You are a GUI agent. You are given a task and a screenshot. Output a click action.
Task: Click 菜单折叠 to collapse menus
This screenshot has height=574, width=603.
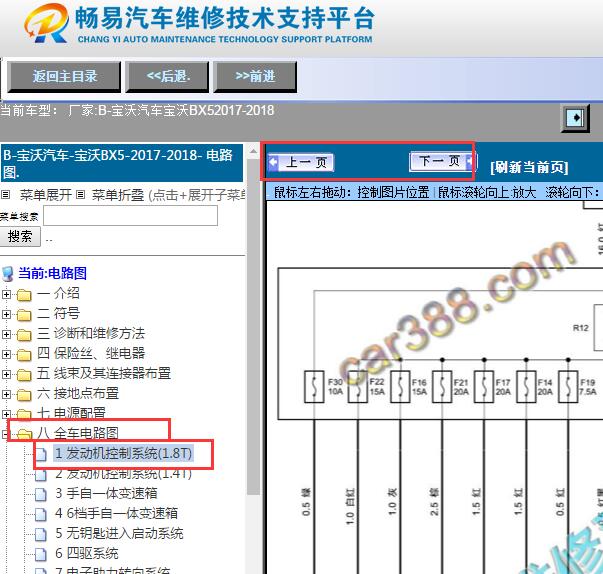click(118, 195)
